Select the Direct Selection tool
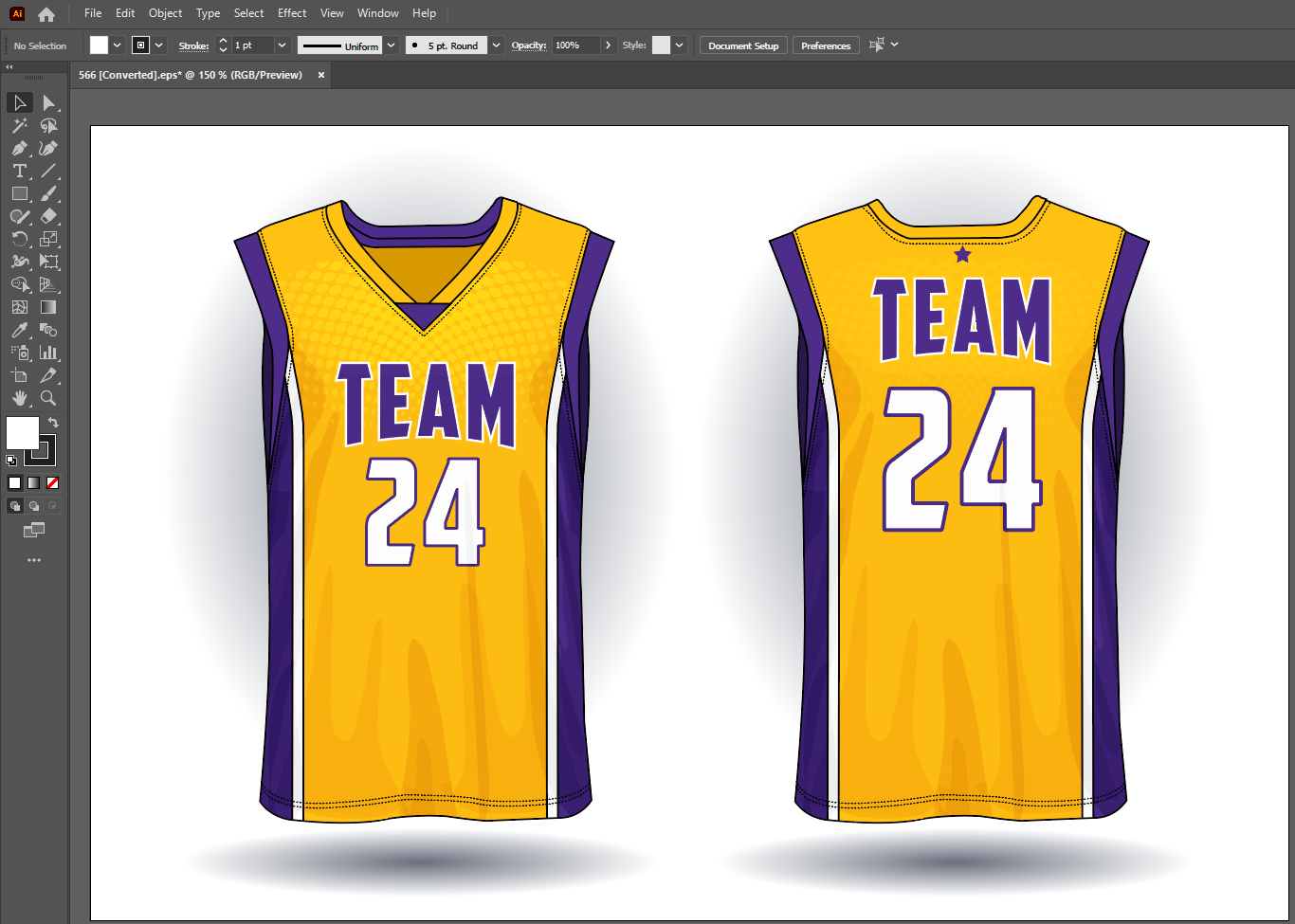 point(49,102)
